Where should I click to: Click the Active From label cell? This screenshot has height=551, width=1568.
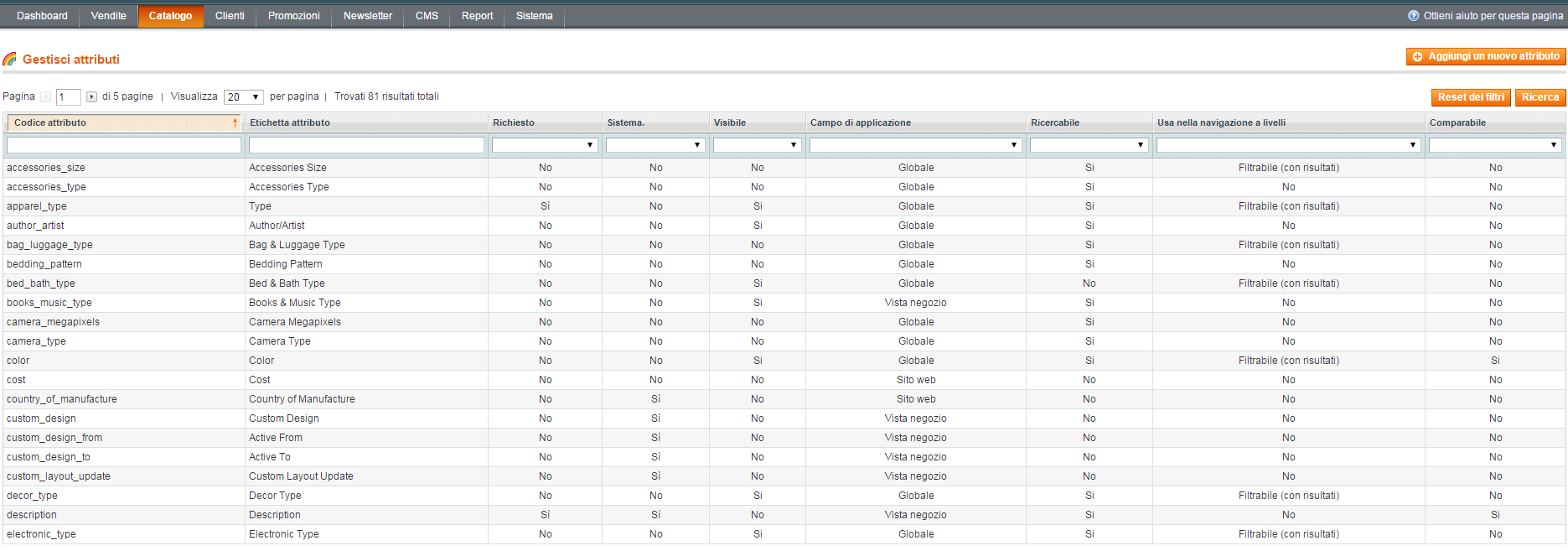click(x=366, y=438)
